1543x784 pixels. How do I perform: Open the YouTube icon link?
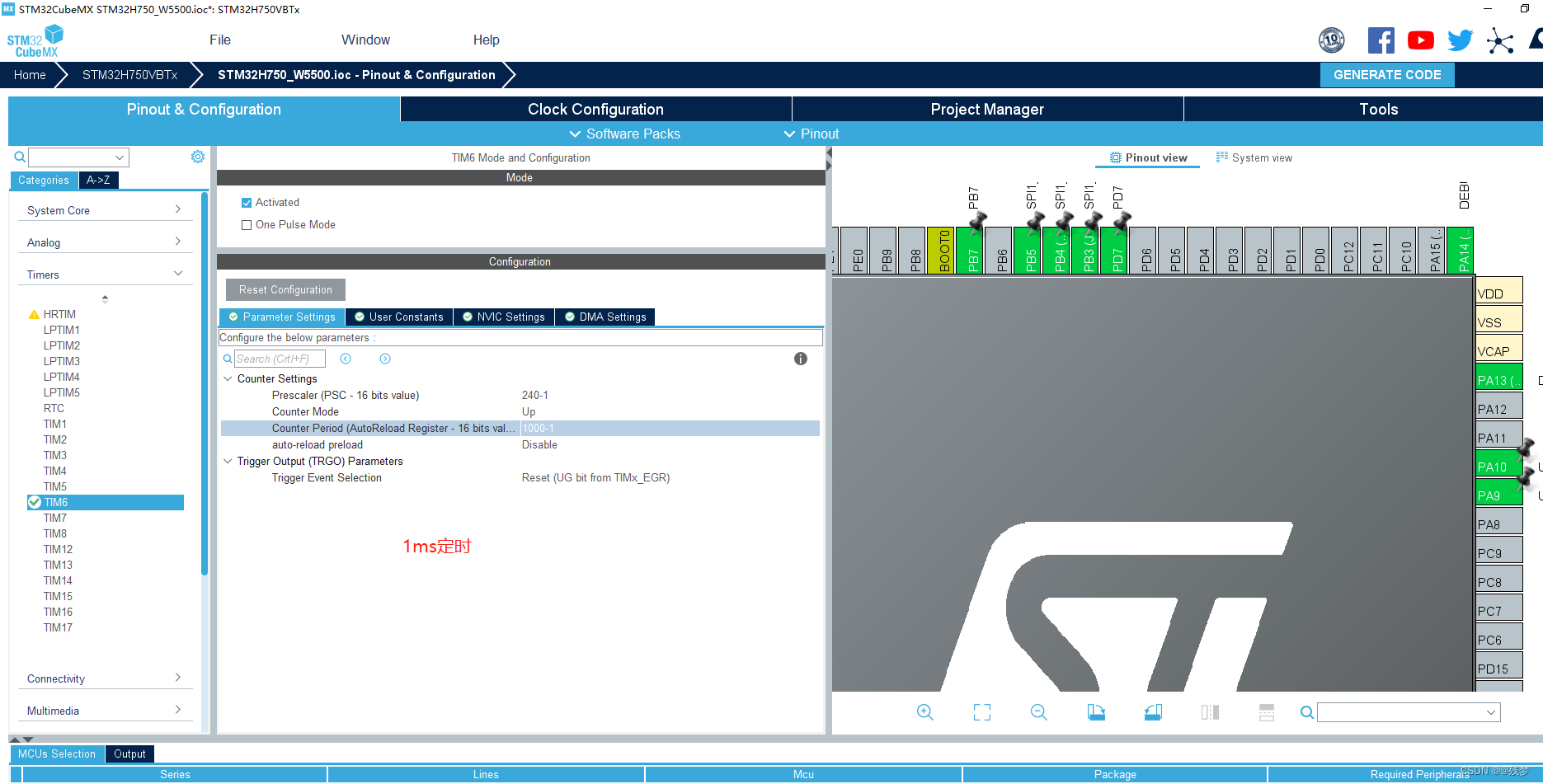[1420, 40]
